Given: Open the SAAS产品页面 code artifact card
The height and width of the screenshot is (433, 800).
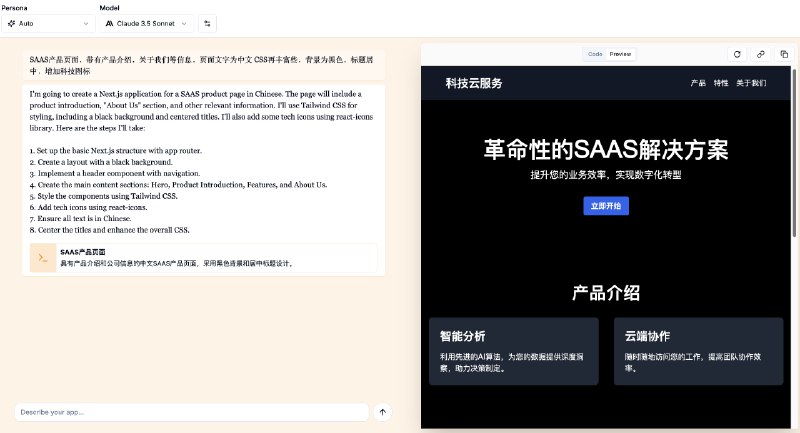Looking at the screenshot, I should [204, 258].
